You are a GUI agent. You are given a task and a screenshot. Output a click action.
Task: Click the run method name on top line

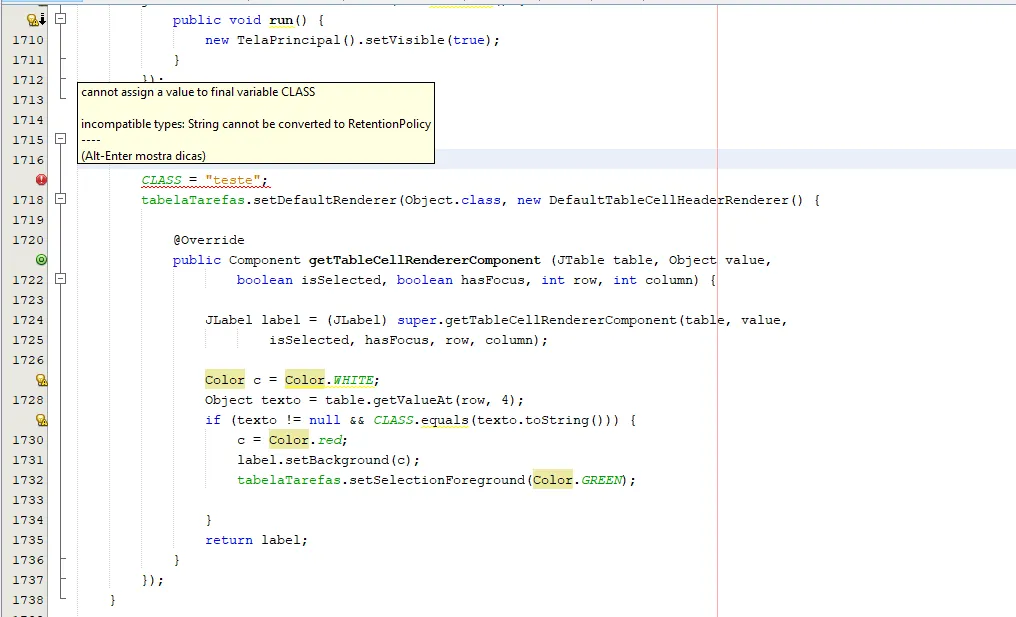(281, 20)
